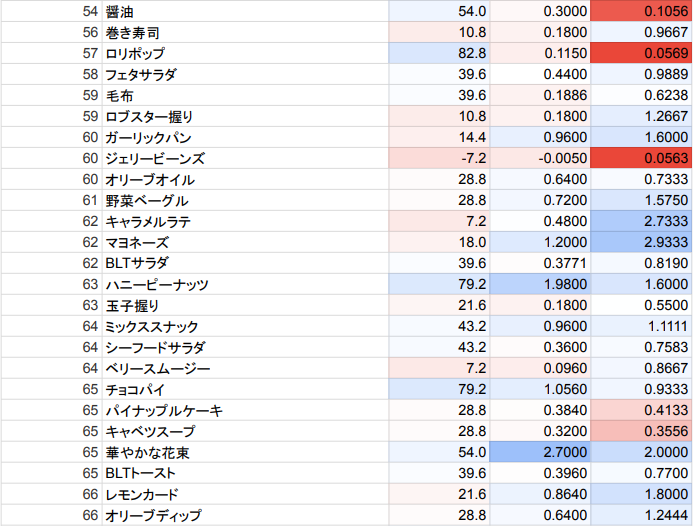Select the 0.9889 value cell
The width and height of the screenshot is (693, 526).
tap(641, 74)
